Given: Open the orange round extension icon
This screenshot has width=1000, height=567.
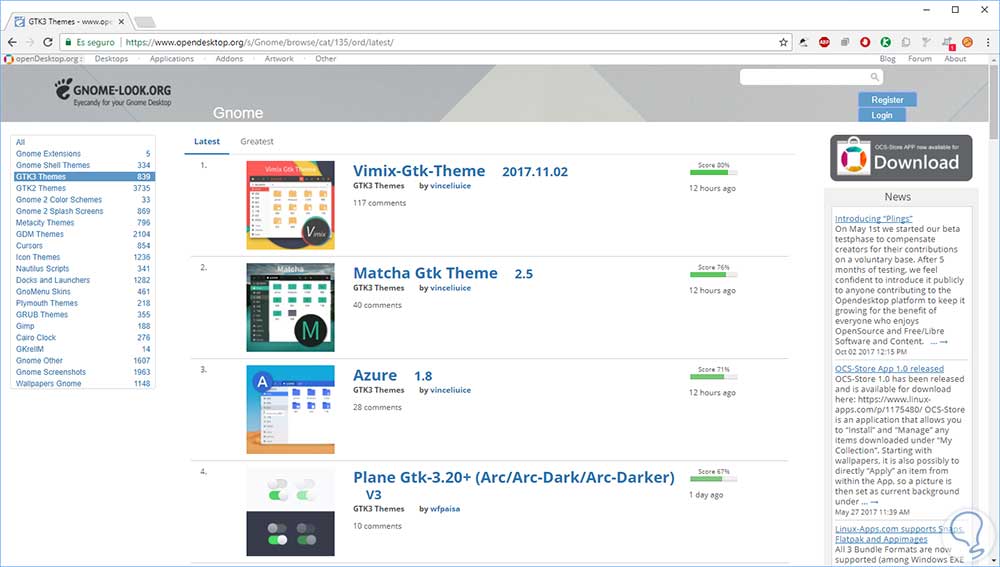Looking at the screenshot, I should pos(967,42).
